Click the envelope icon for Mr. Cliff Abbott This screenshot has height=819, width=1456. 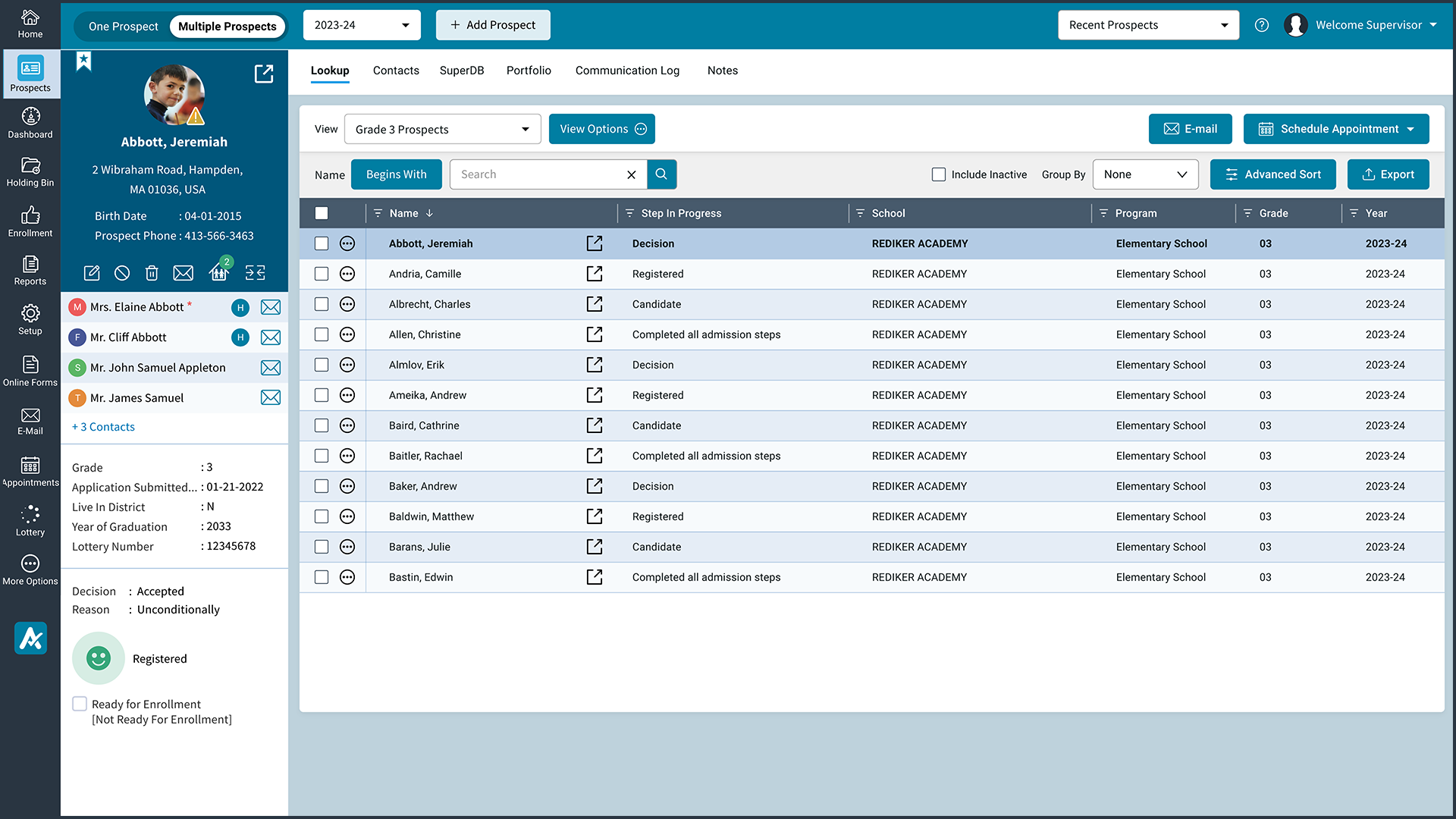271,337
